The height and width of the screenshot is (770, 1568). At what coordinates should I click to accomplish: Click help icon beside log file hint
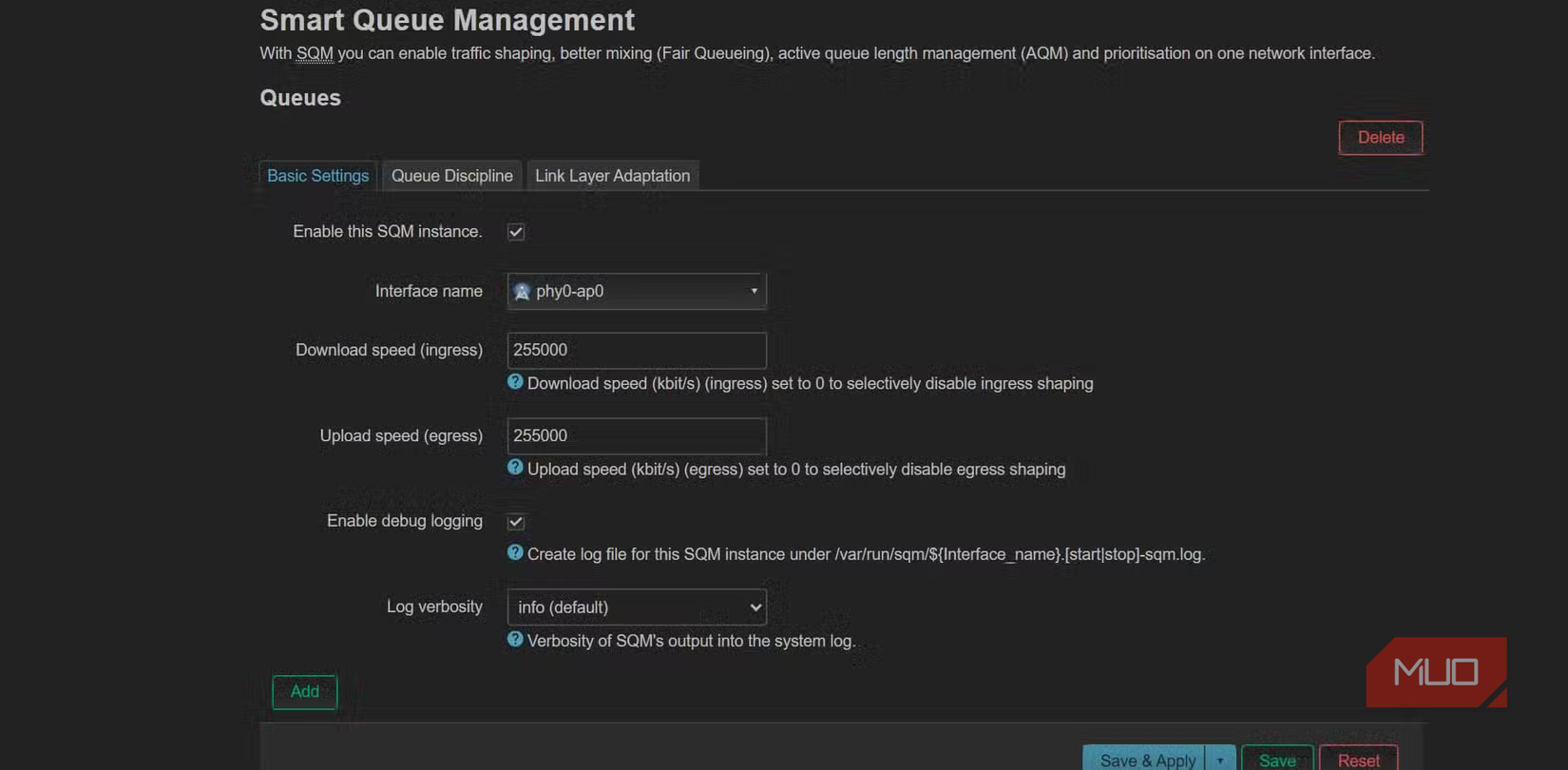pyautogui.click(x=515, y=553)
